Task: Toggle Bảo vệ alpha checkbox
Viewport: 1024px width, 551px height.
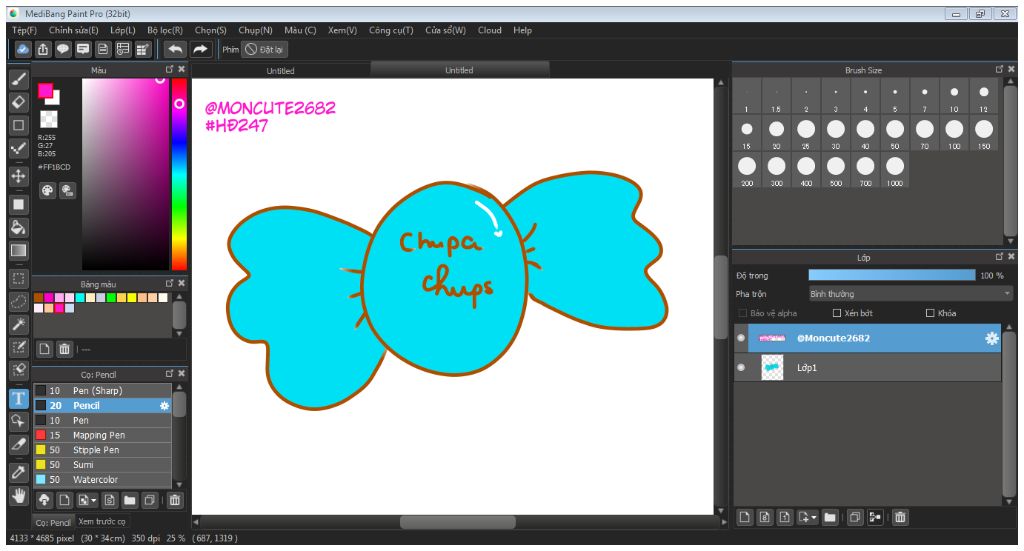Action: [x=742, y=313]
